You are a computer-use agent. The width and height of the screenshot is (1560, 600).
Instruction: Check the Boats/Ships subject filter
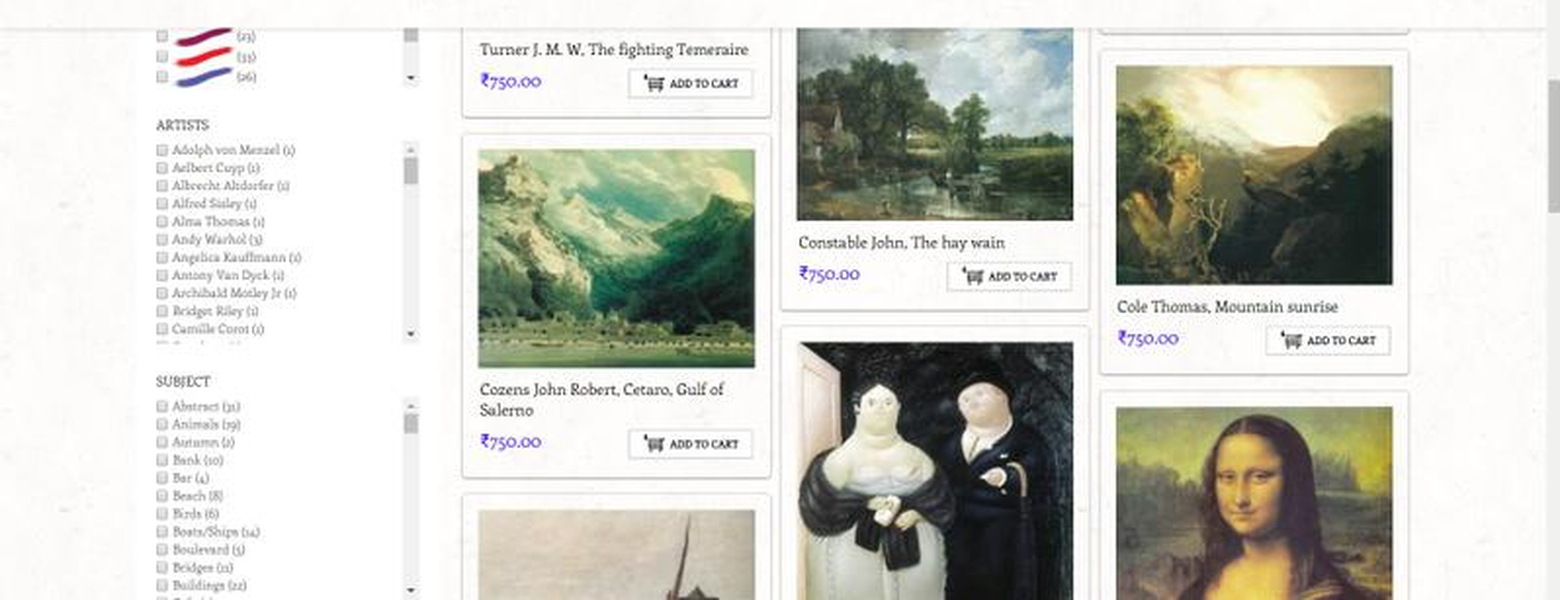(162, 532)
